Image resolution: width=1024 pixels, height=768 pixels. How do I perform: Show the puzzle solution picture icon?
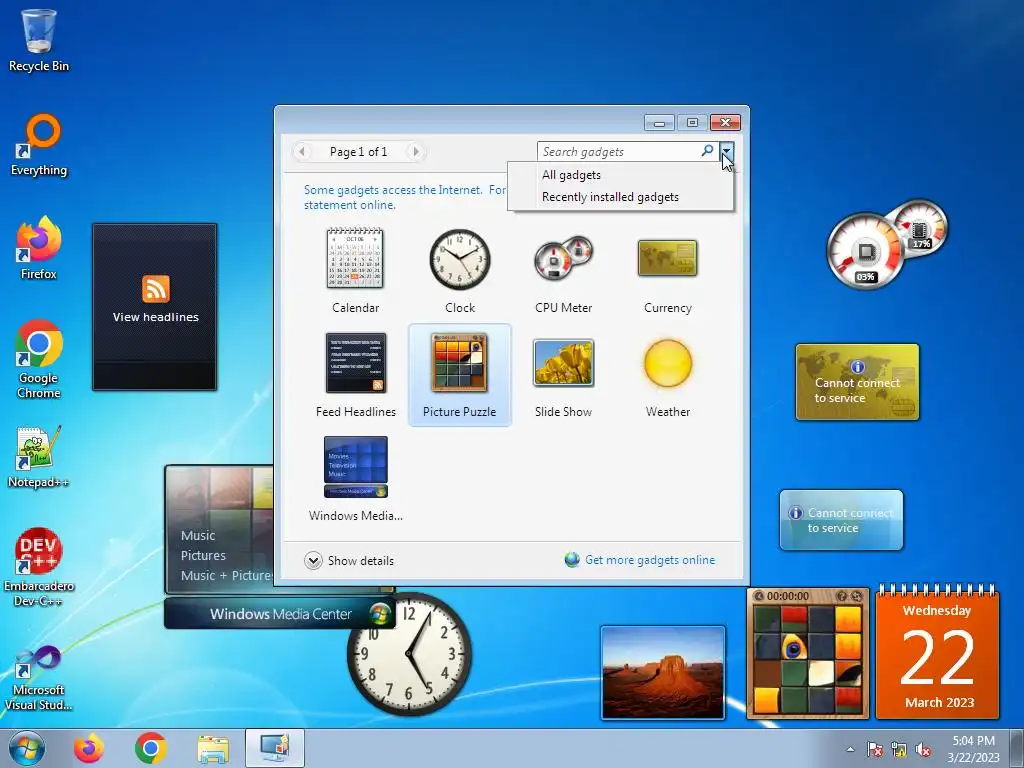842,596
